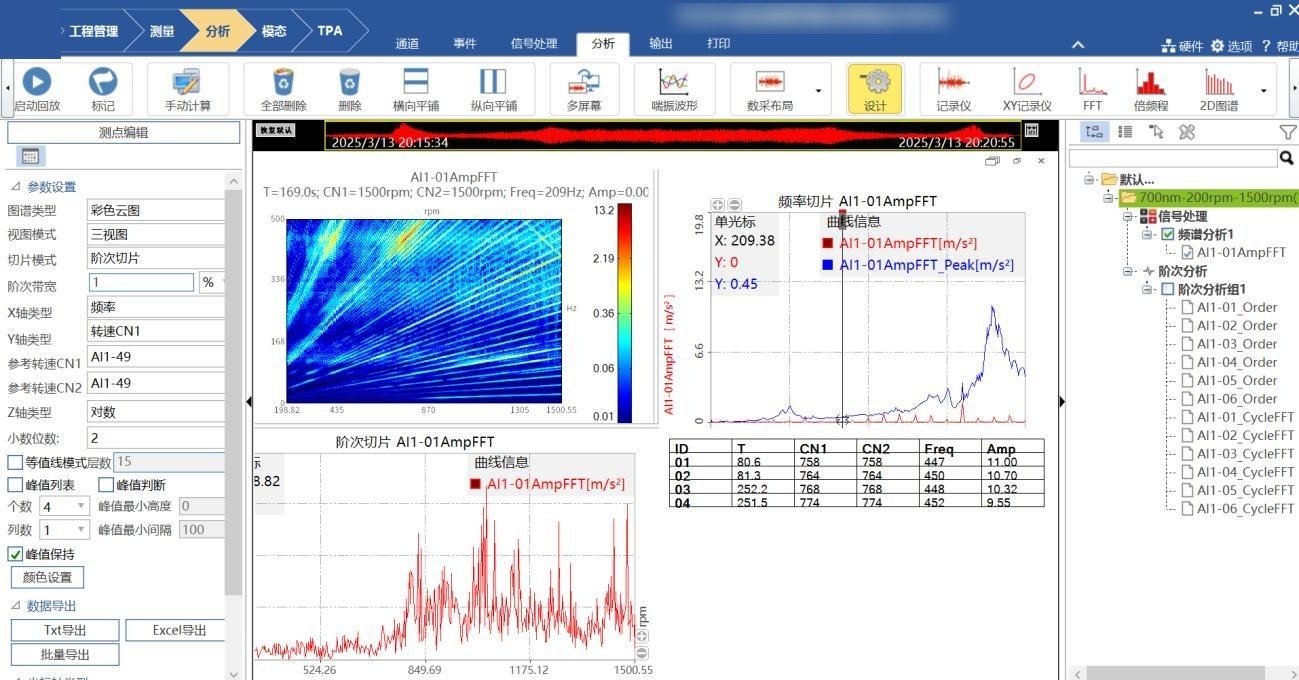Open 个数 dropdown showing 4

pos(65,507)
